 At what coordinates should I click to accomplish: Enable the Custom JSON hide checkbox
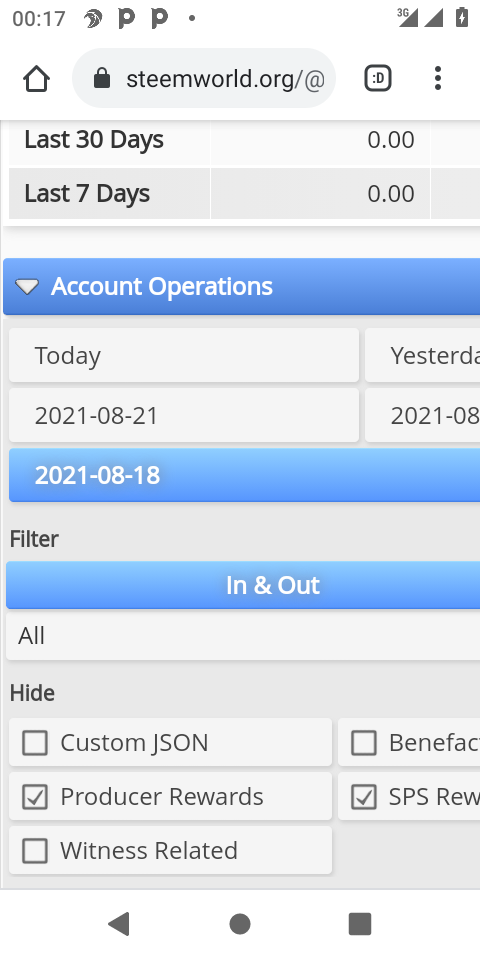click(35, 743)
